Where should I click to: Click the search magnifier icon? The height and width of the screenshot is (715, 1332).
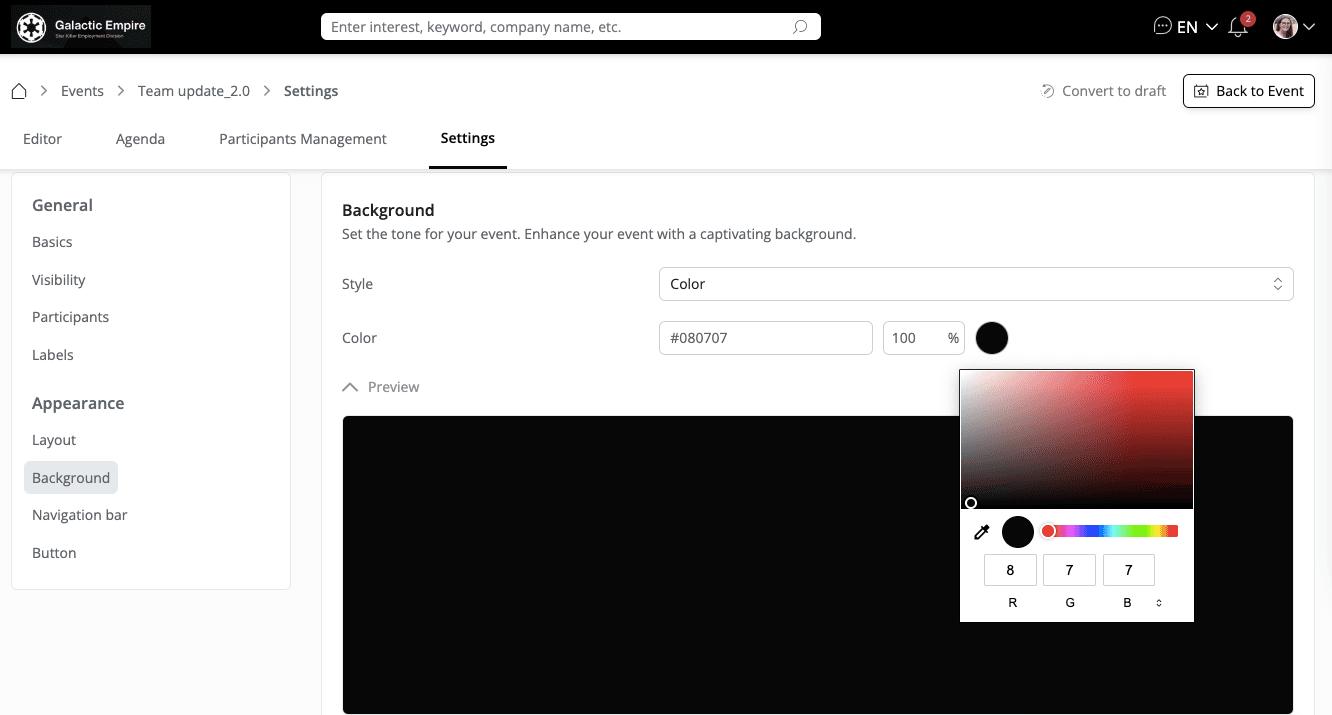pos(799,27)
